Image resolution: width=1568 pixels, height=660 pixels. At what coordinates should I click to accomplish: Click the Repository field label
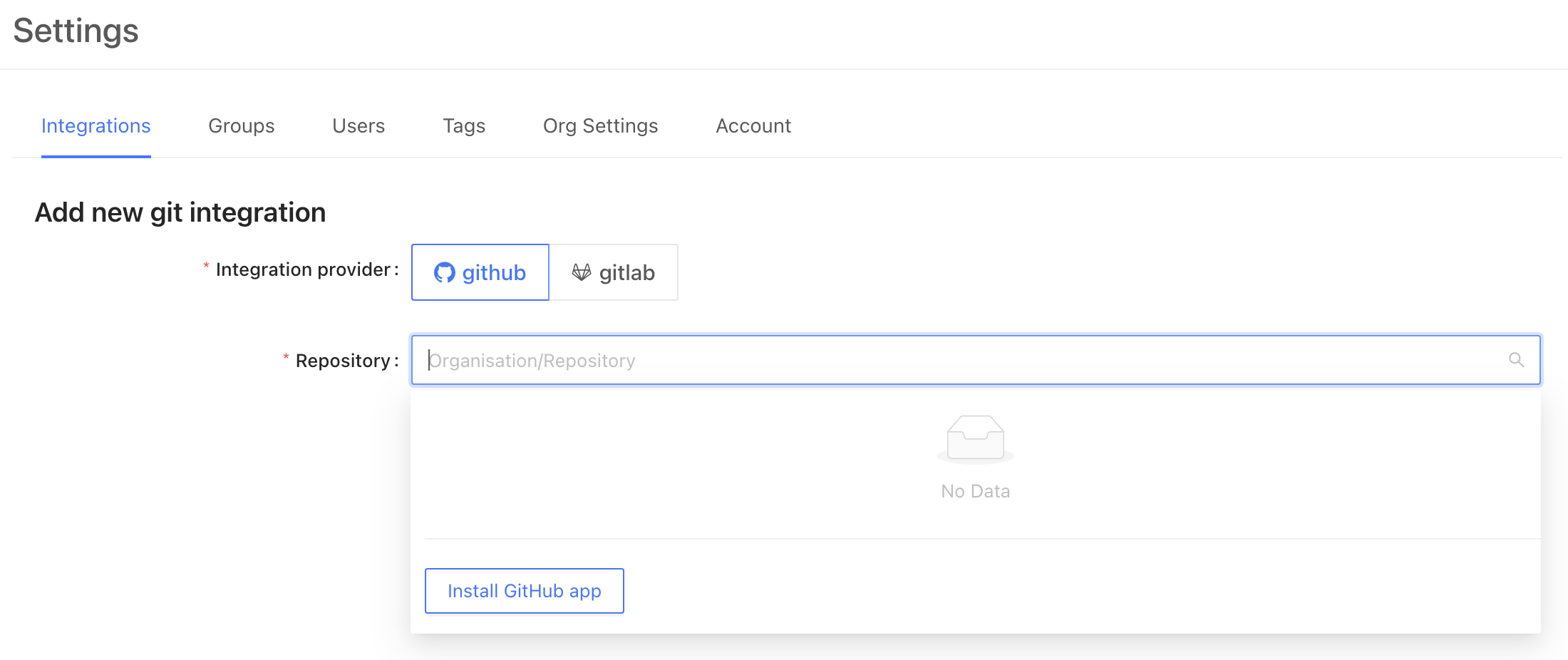click(343, 361)
